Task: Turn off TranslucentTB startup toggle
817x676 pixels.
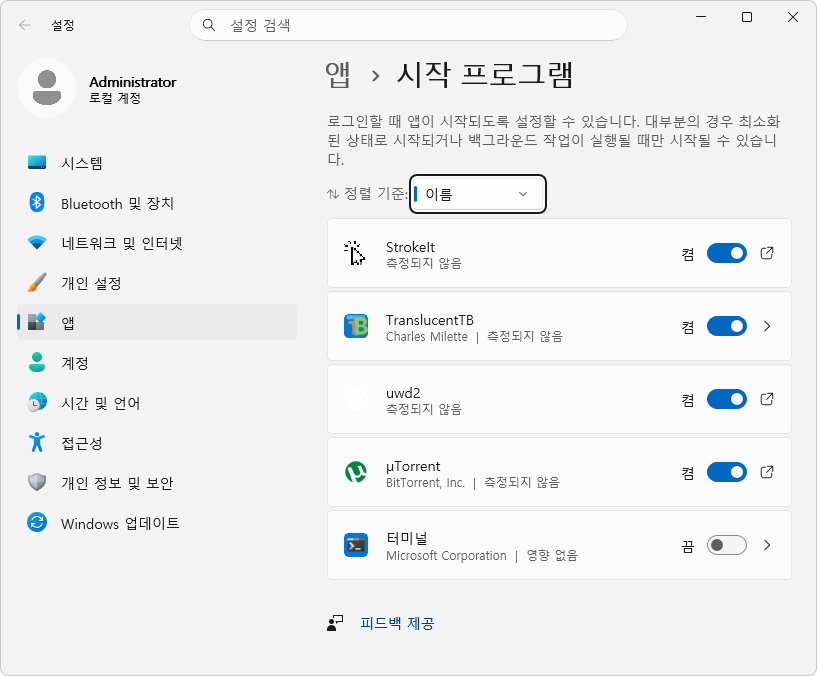Action: tap(726, 326)
